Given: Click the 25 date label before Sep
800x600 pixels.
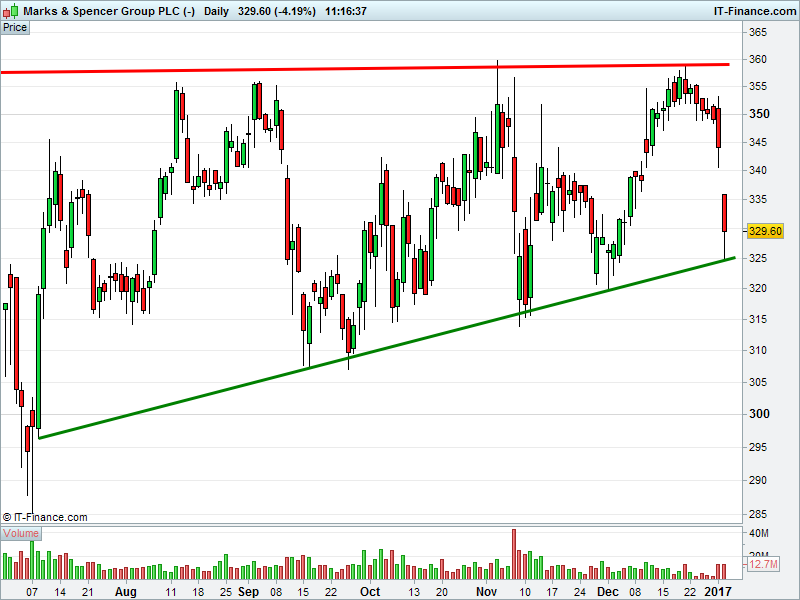Looking at the screenshot, I should 226,592.
